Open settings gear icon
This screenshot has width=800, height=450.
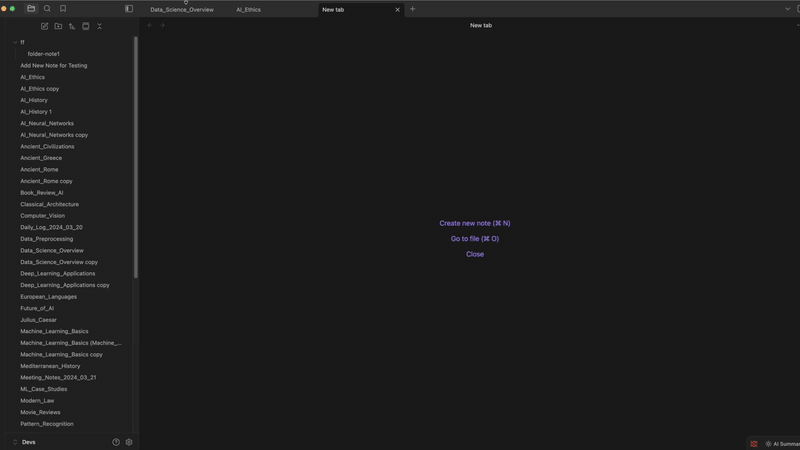coord(129,442)
